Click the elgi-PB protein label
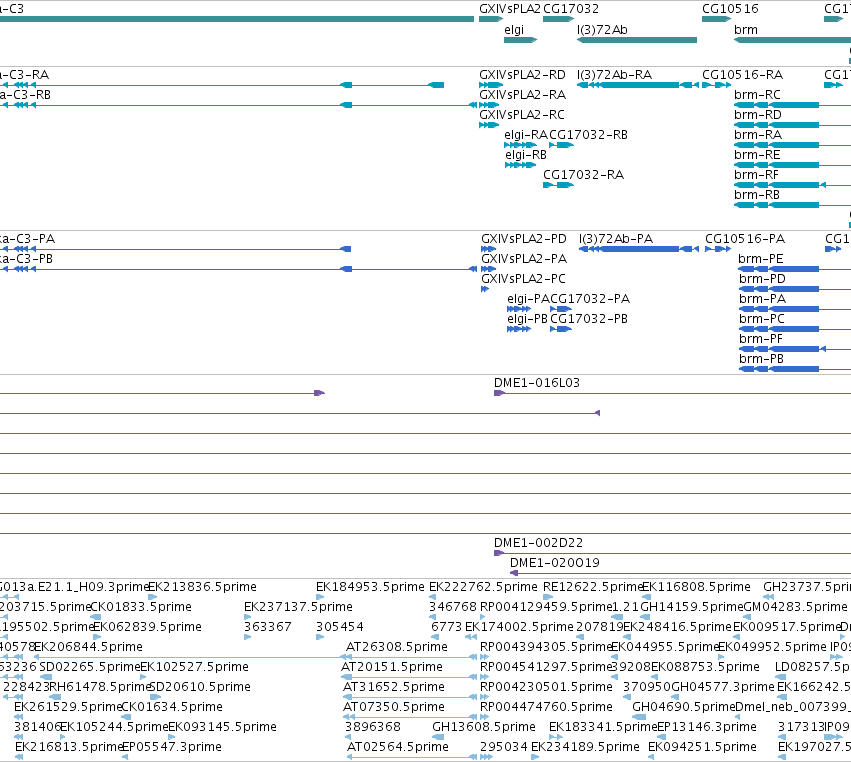Screen dimensions: 851x762 [x=527, y=319]
